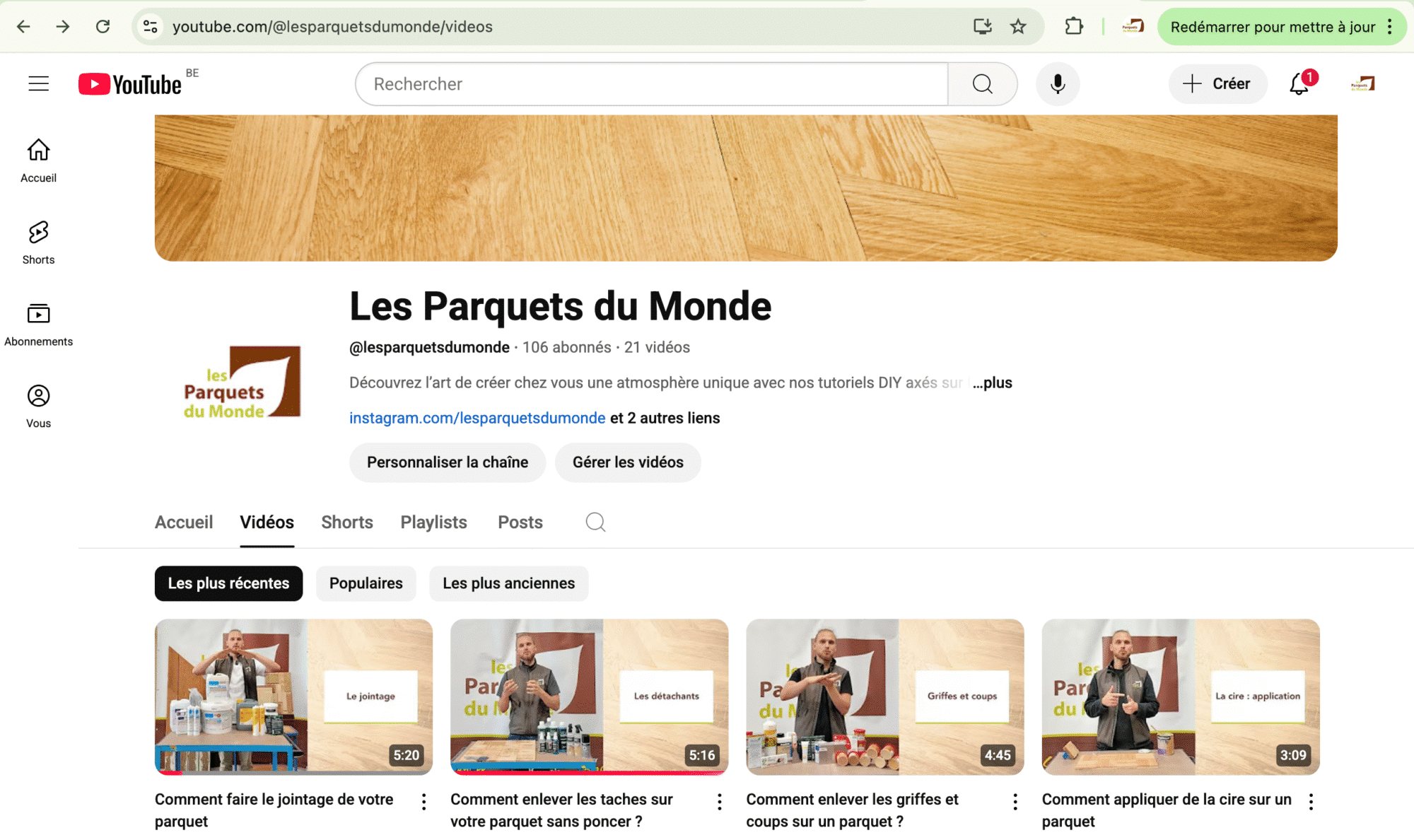Image resolution: width=1414 pixels, height=840 pixels.
Task: Switch to the Playlists tab
Action: coord(433,522)
